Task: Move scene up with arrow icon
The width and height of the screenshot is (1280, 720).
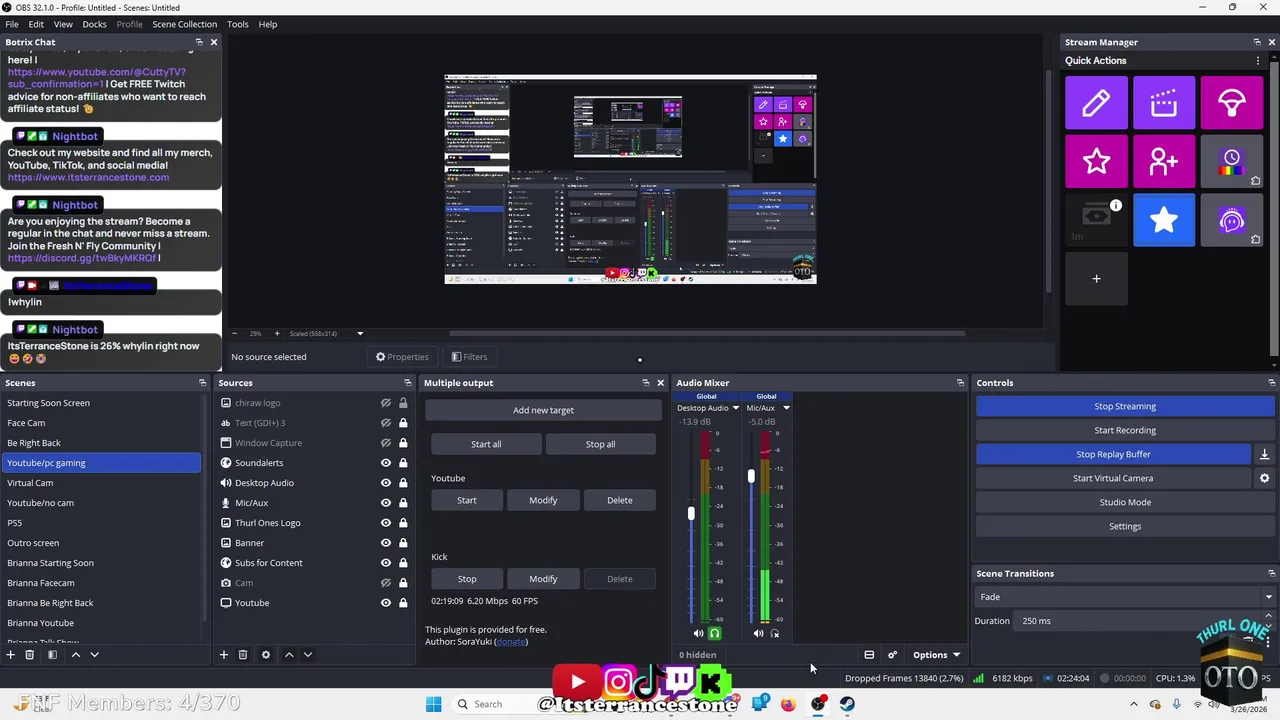Action: (75, 655)
